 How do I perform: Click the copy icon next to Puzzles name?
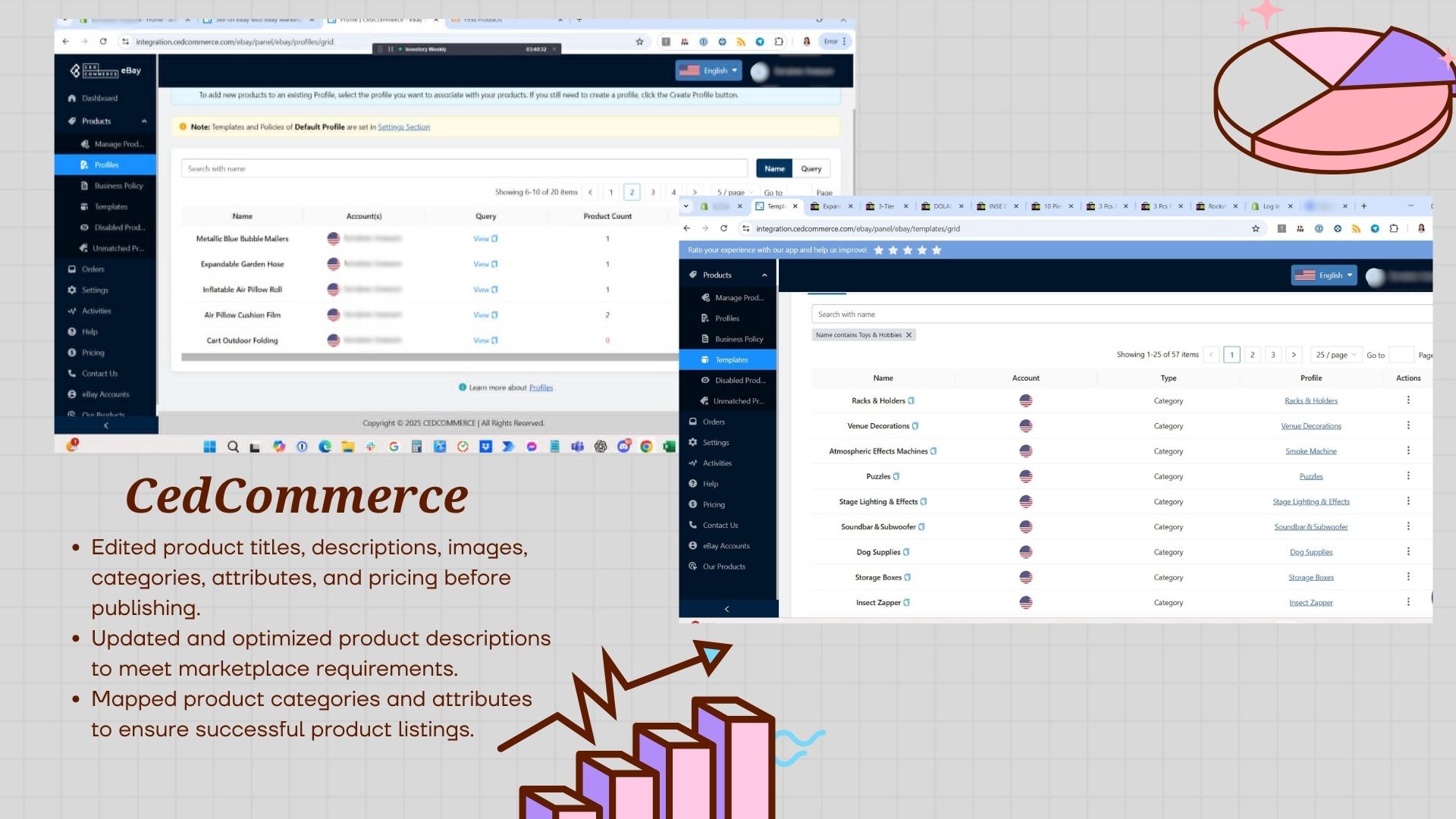(896, 477)
